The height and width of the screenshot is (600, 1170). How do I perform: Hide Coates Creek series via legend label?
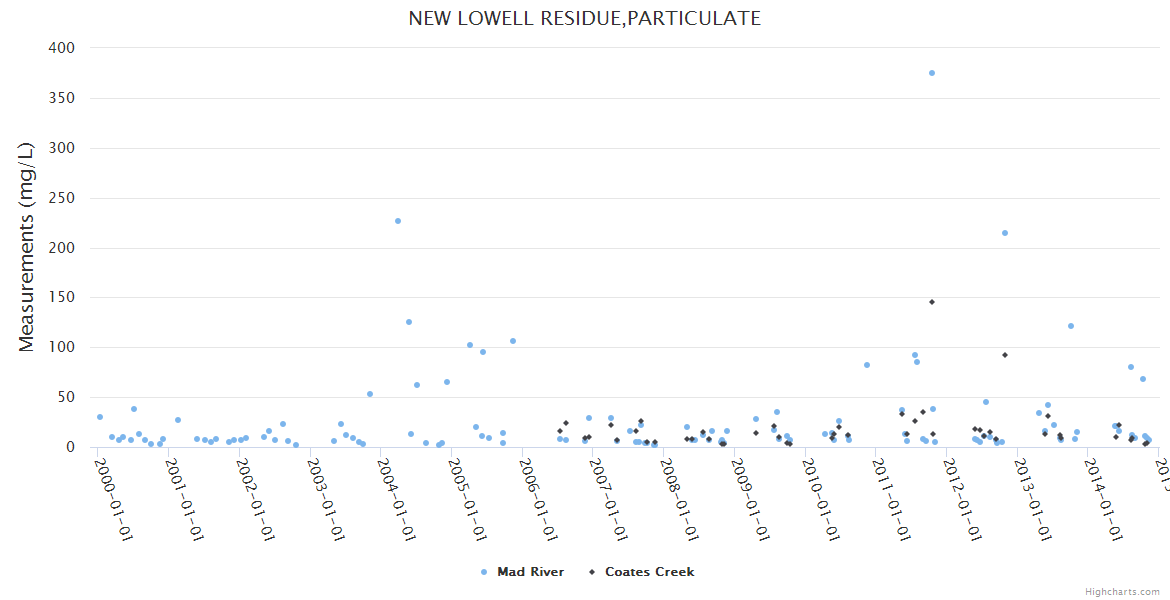(649, 572)
